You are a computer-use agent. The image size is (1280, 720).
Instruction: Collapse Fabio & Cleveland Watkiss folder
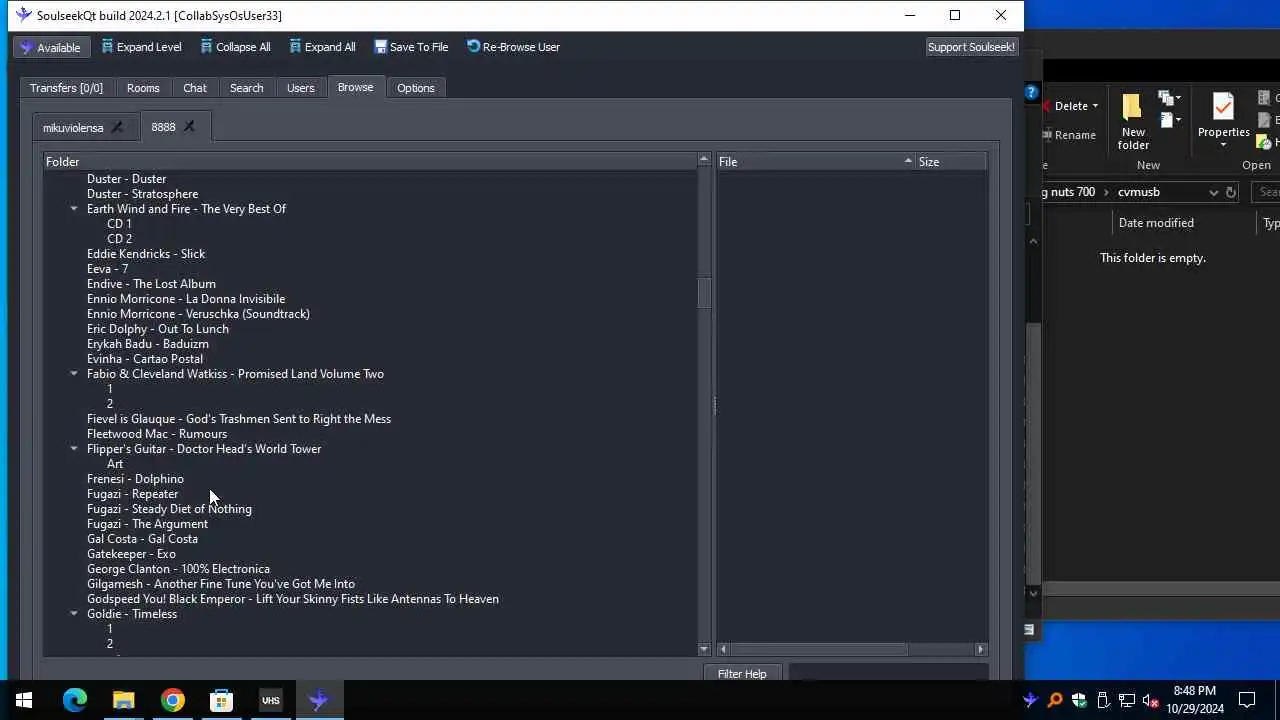coord(74,374)
